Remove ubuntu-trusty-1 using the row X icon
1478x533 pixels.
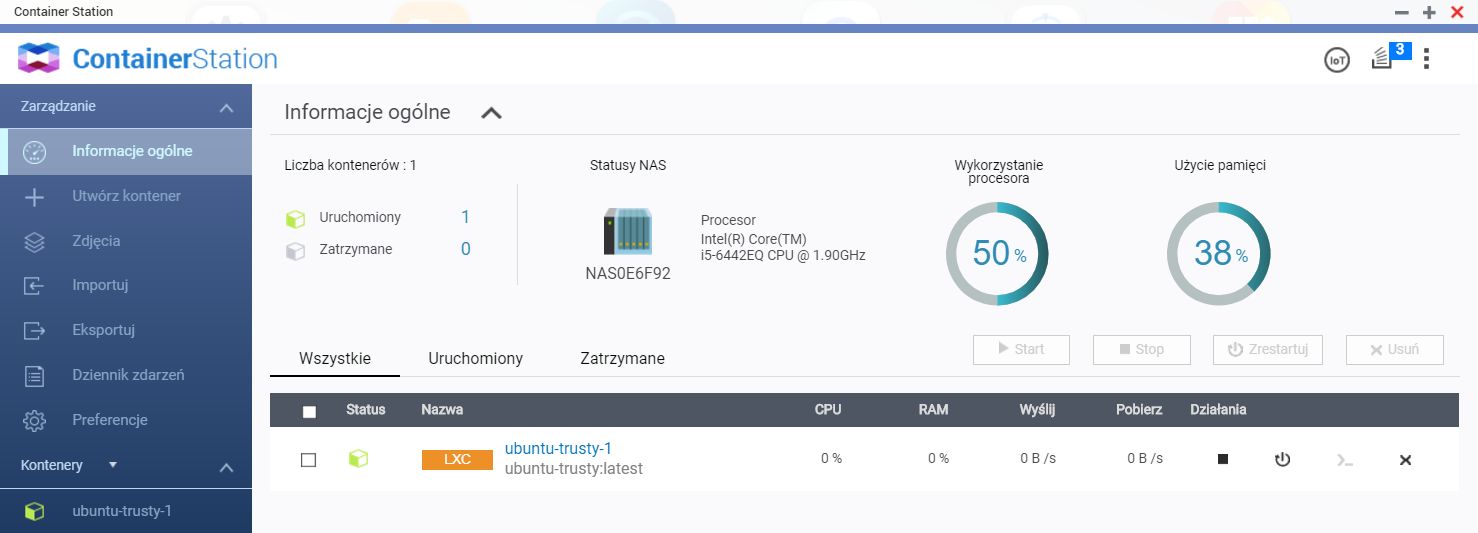1405,460
